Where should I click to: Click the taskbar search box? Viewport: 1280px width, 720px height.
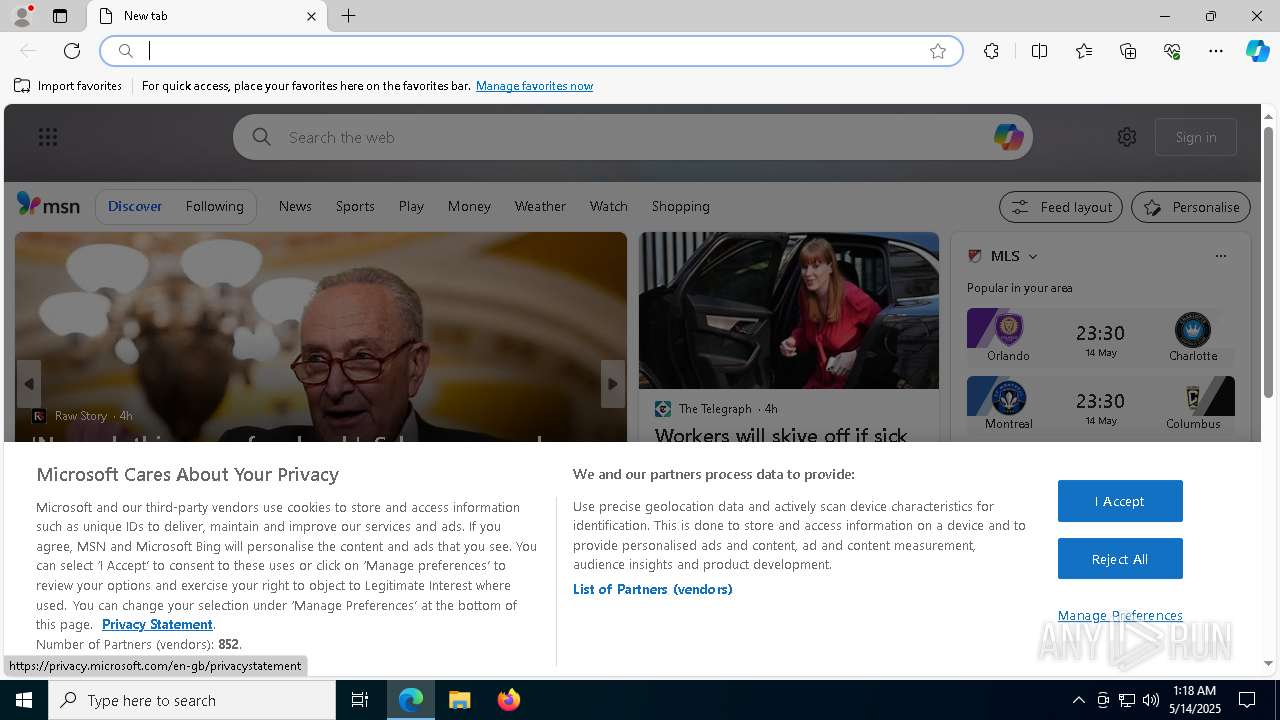[x=192, y=700]
